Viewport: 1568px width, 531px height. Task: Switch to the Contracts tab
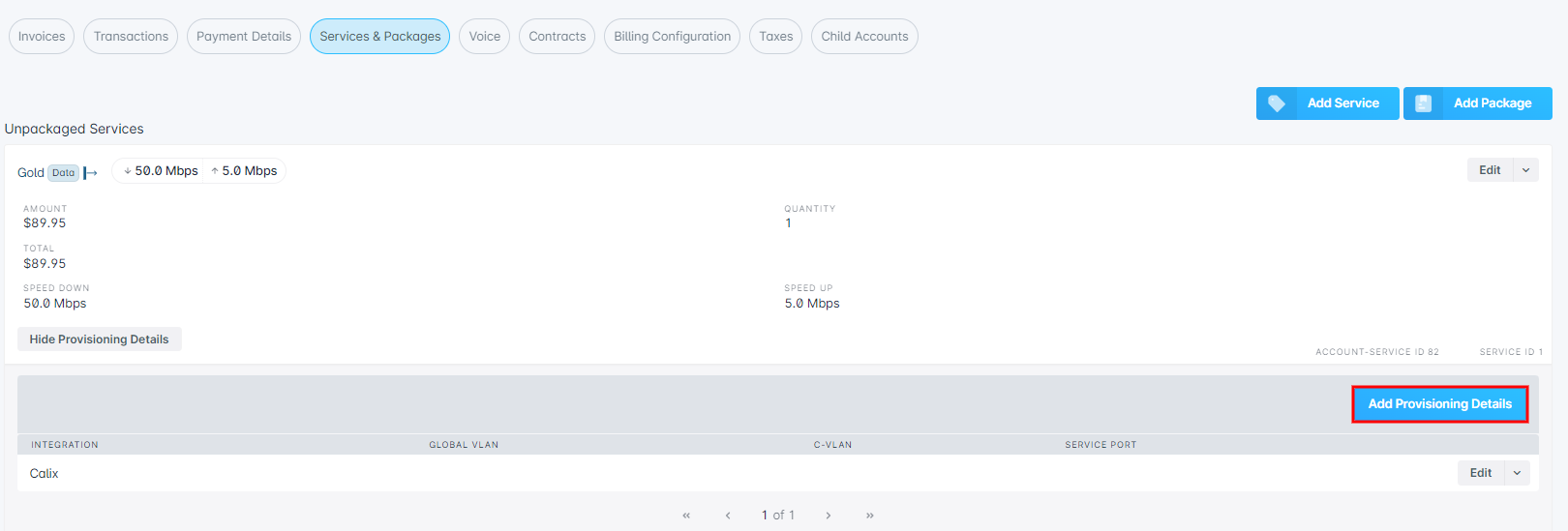click(558, 37)
